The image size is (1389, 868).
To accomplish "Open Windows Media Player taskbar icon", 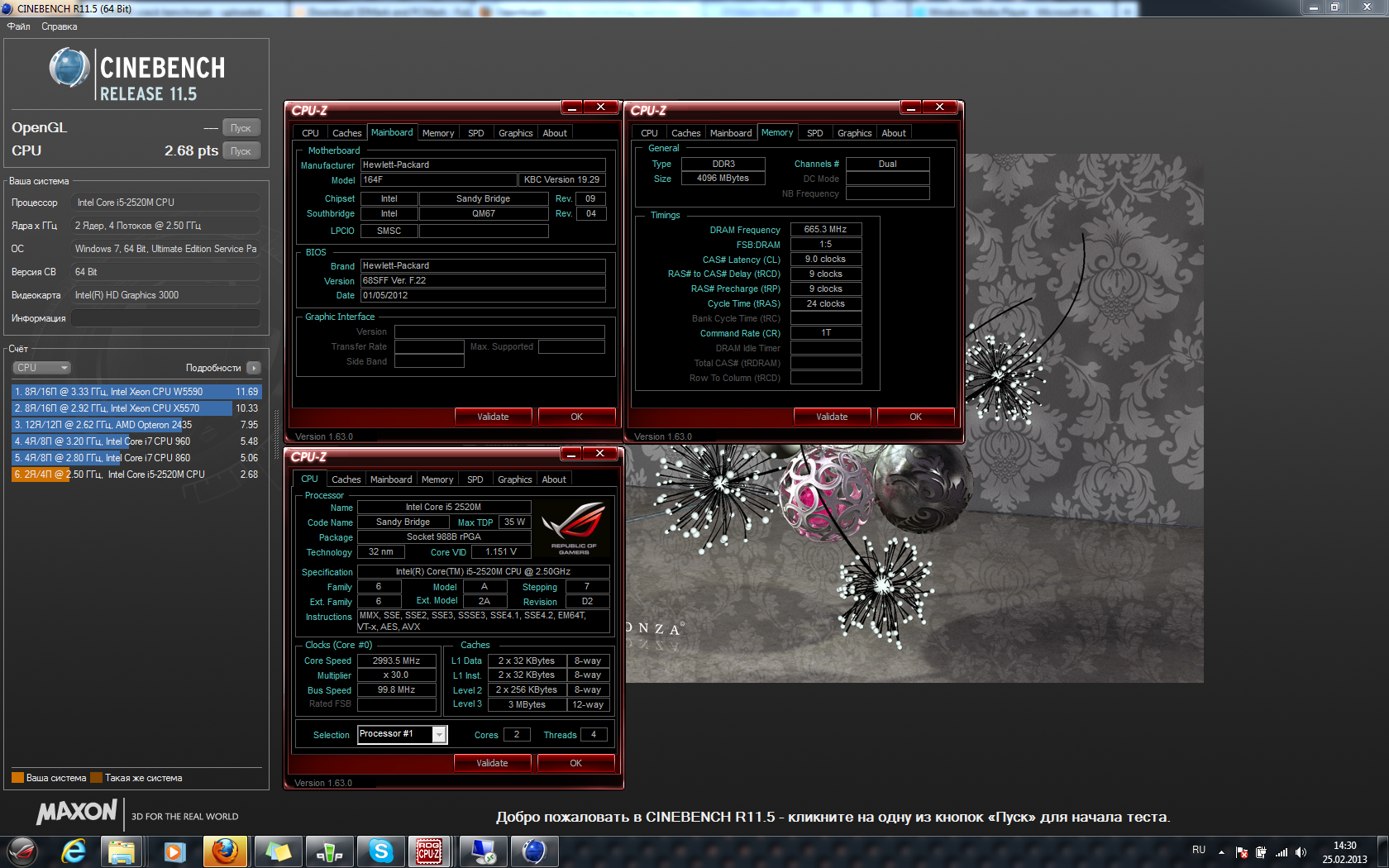I will click(174, 851).
